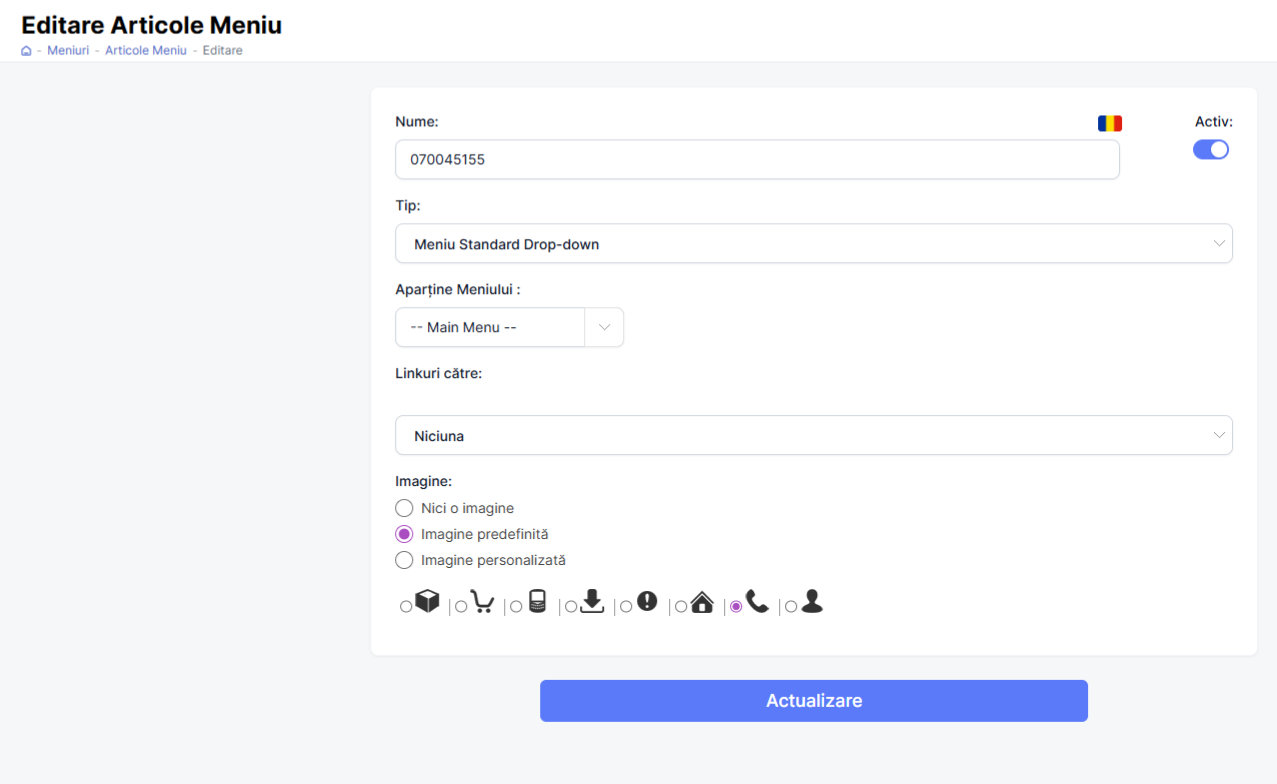Choose the exclamation alert icon

coord(626,606)
